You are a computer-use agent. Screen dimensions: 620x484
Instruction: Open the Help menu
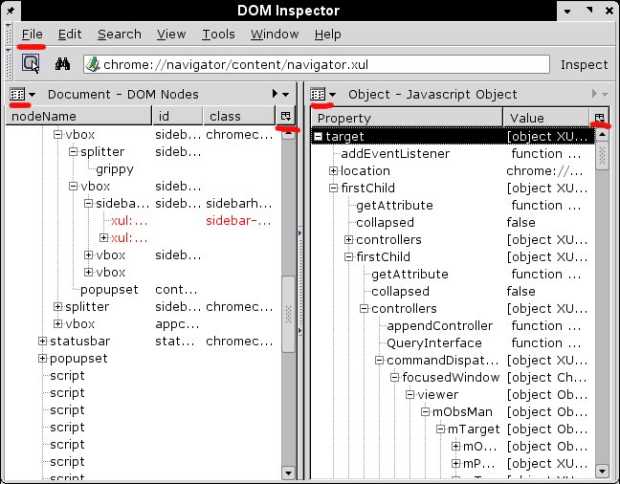coord(328,34)
